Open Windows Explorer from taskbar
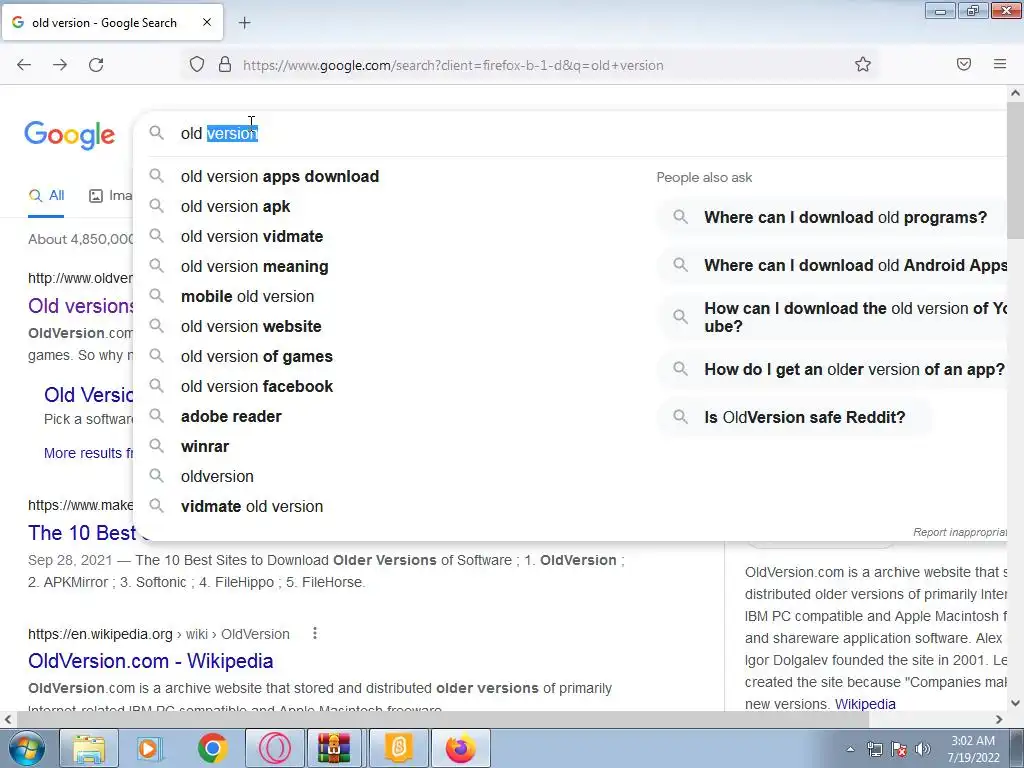The height and width of the screenshot is (768, 1024). [89, 748]
